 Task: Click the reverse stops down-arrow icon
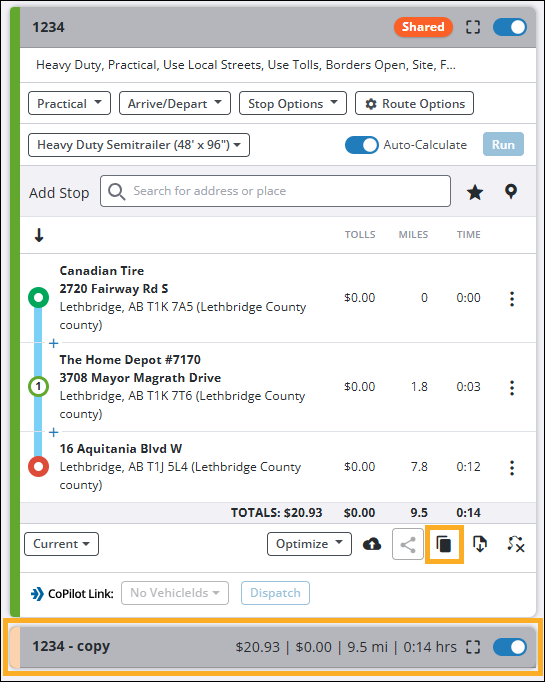click(39, 235)
